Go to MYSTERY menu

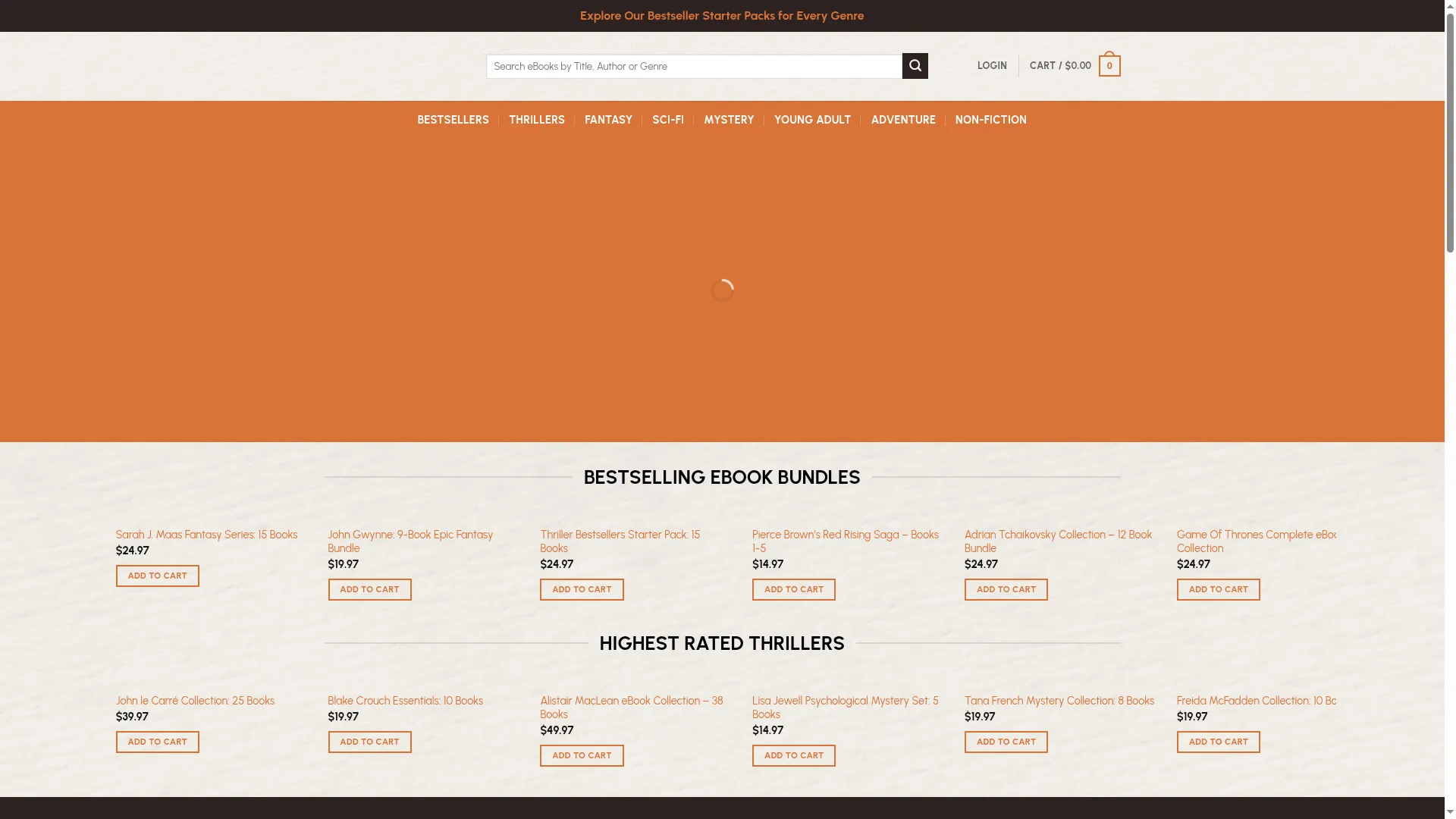729,120
